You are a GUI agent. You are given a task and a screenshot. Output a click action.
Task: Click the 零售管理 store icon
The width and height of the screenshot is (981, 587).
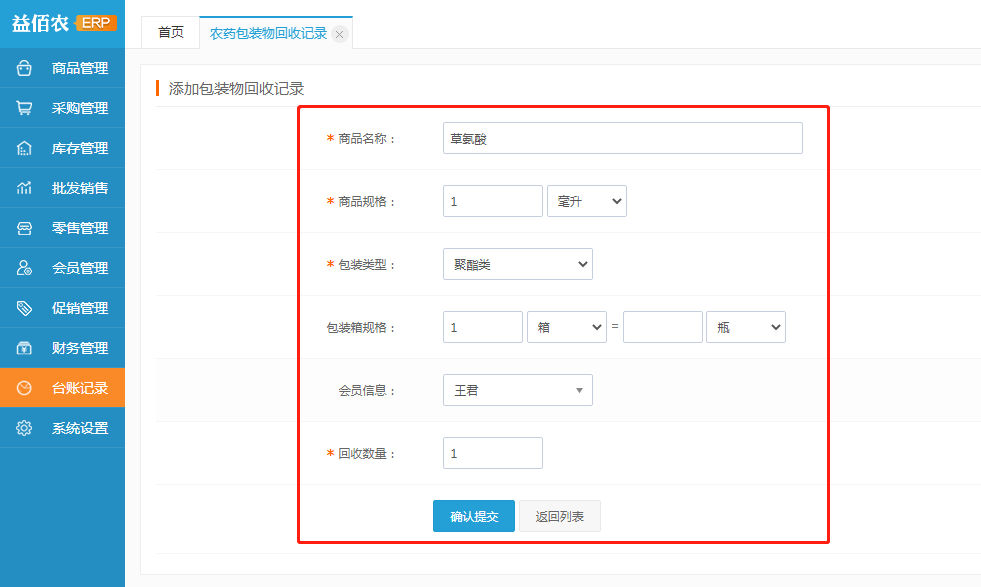click(x=25, y=228)
